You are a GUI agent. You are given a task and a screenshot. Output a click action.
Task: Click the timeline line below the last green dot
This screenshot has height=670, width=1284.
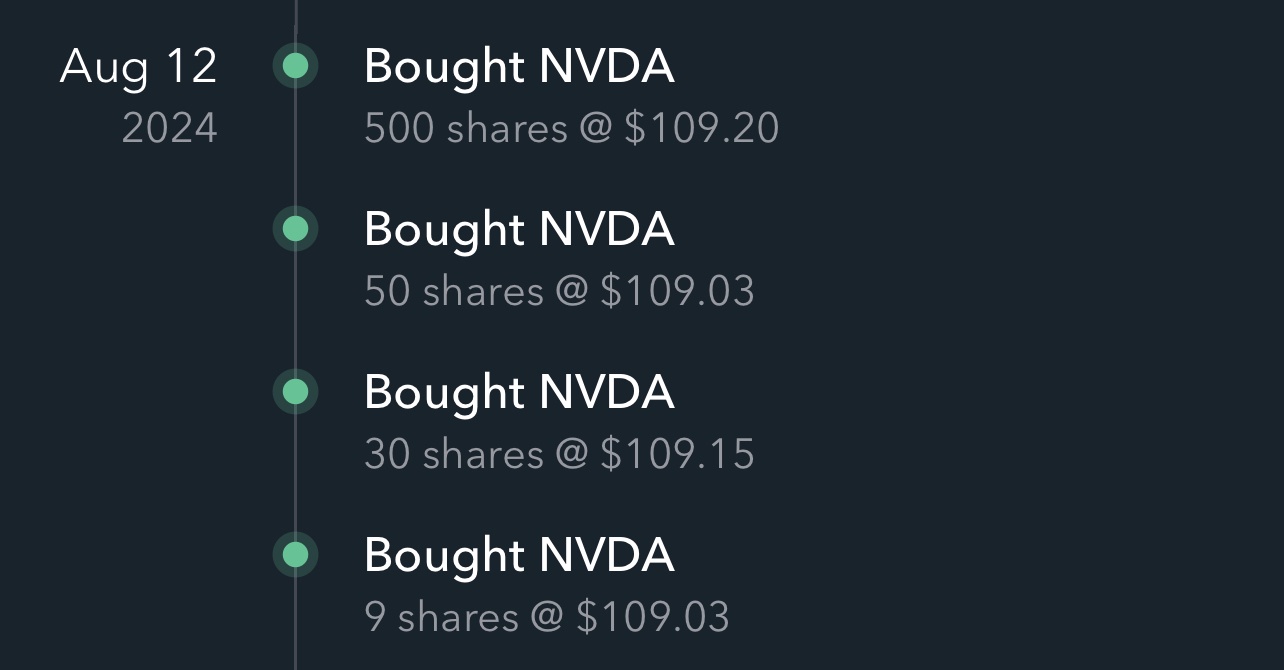(x=296, y=625)
